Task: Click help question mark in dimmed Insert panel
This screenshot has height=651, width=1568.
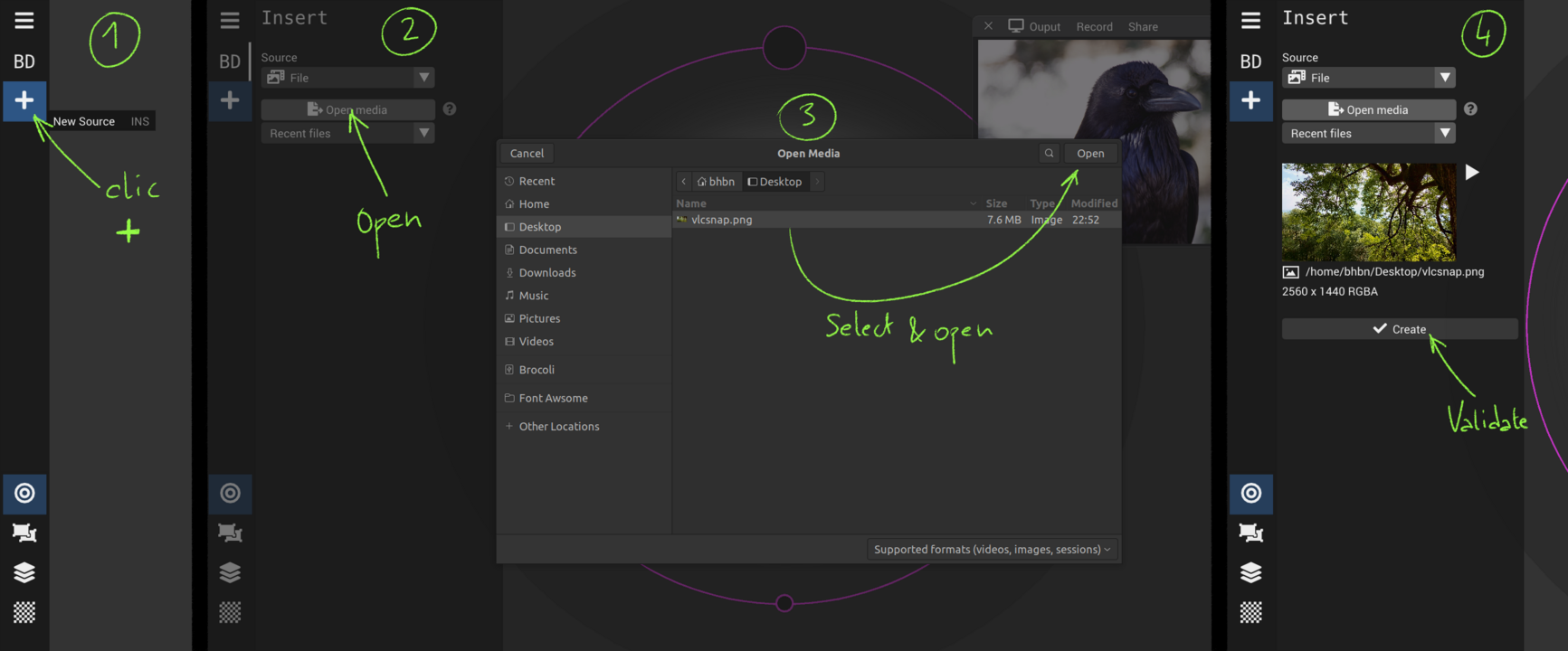Action: point(450,109)
